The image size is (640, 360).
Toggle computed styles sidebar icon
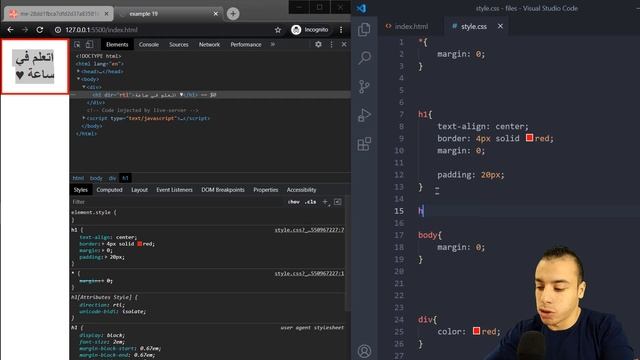coord(338,202)
